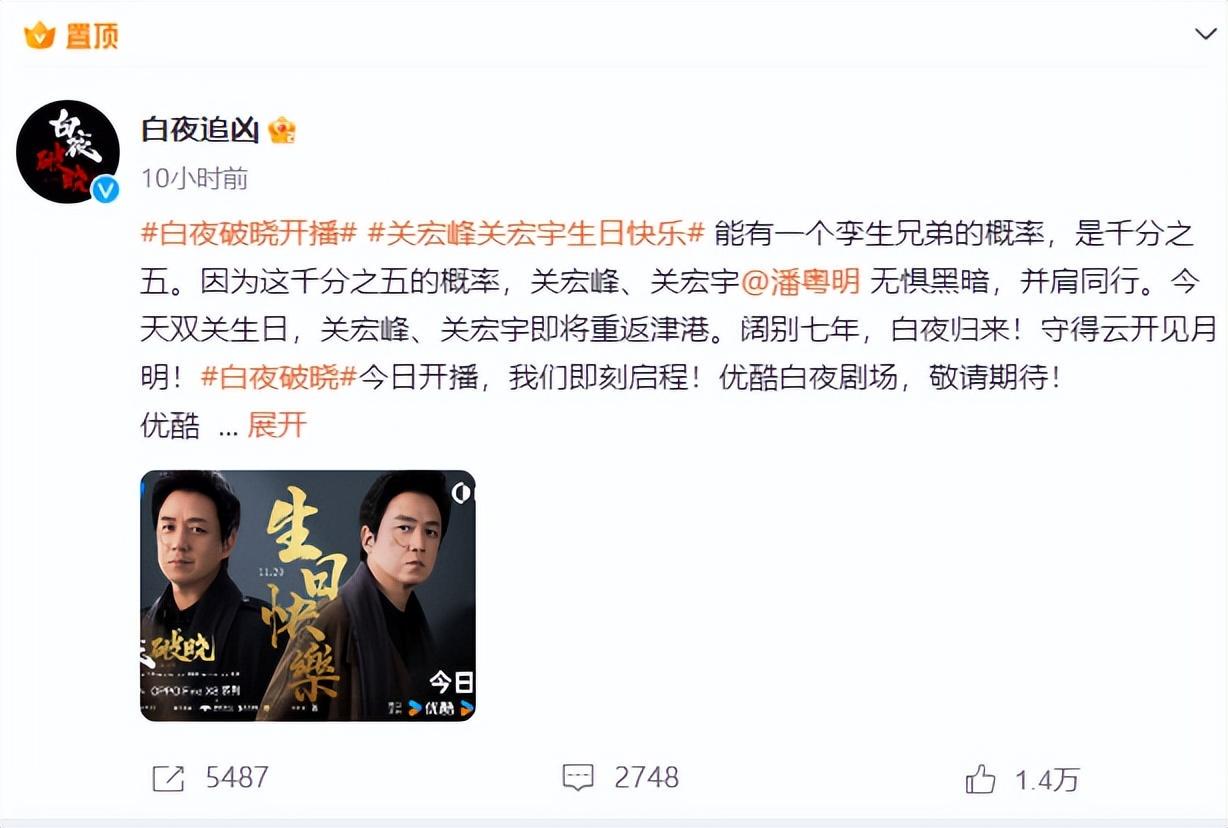
Task: Open the 生日快乐 poster thumbnail
Action: point(308,595)
